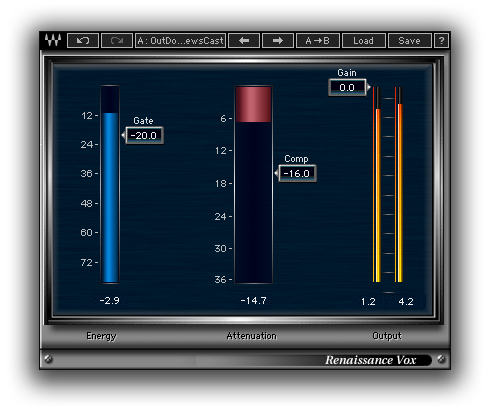Open the preset name menu A: OutDo...ewsCast
The image size is (496, 406).
[x=180, y=41]
